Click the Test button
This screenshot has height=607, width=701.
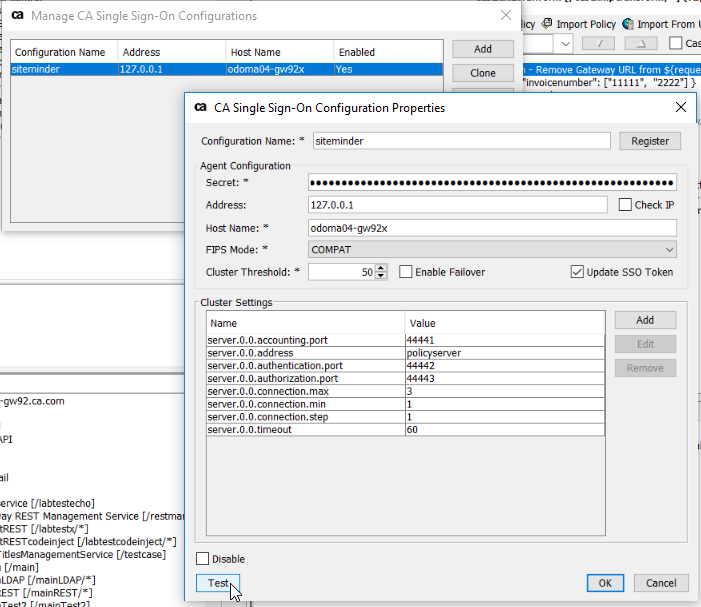[218, 583]
